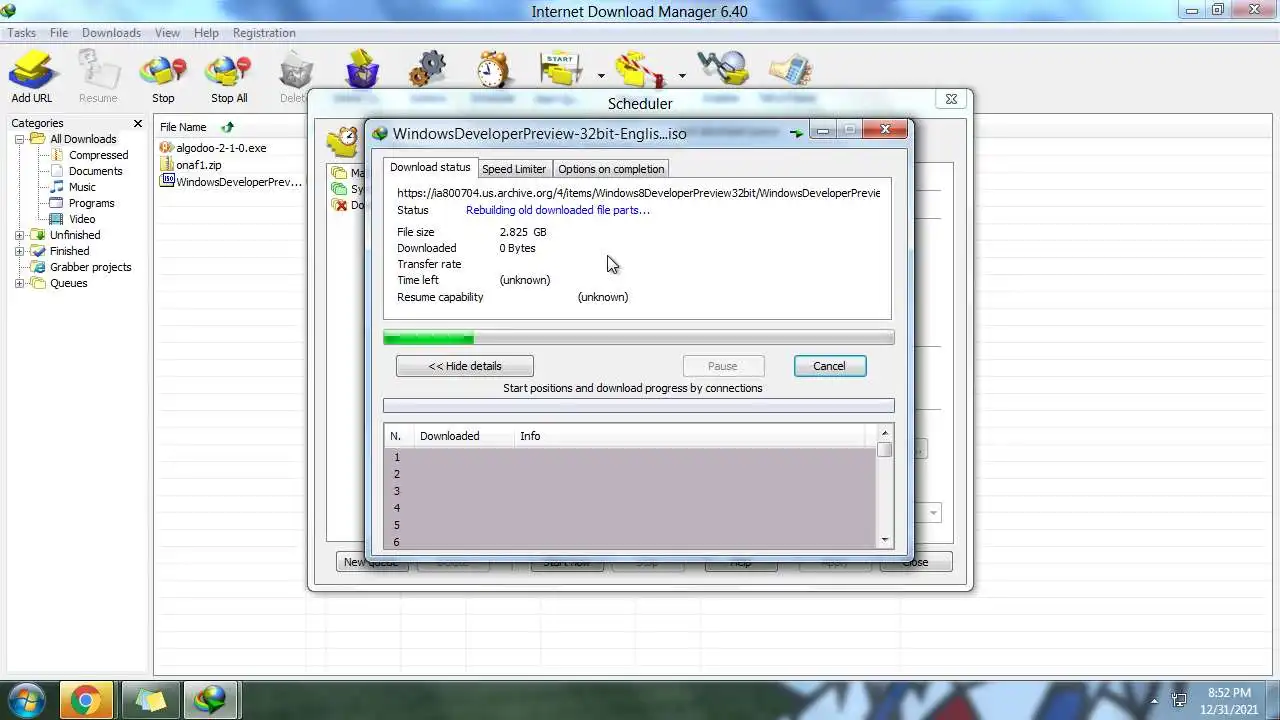Click the Hide details button
Image resolution: width=1280 pixels, height=720 pixels.
click(x=465, y=366)
